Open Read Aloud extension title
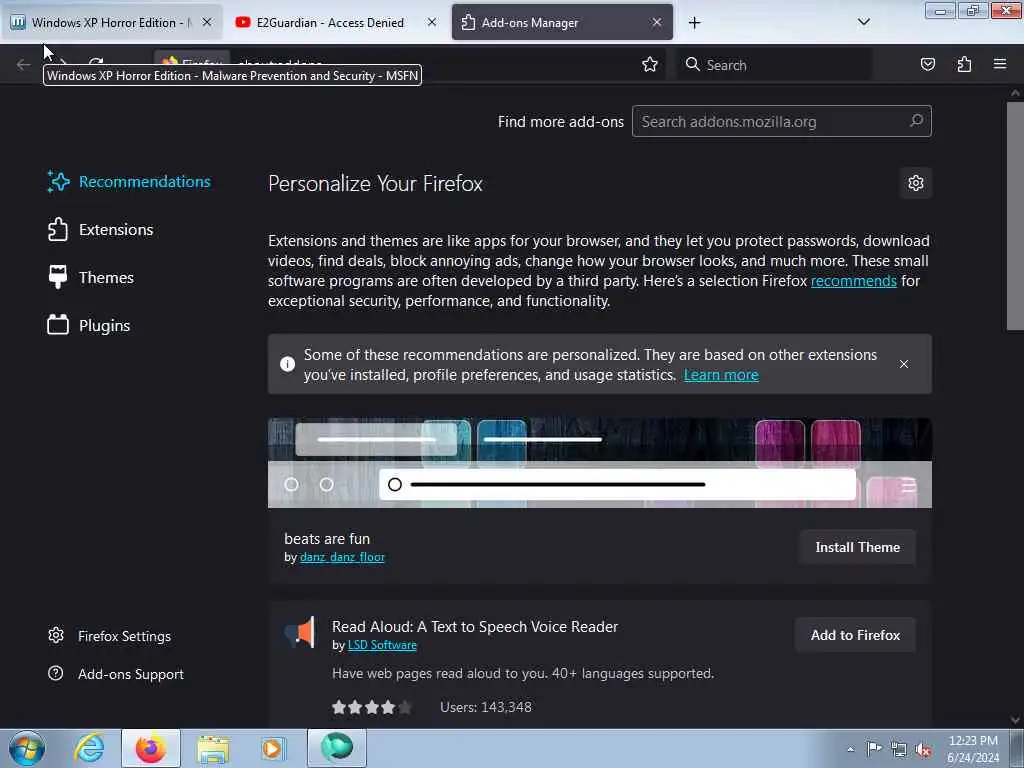Viewport: 1024px width, 768px height. [x=475, y=627]
